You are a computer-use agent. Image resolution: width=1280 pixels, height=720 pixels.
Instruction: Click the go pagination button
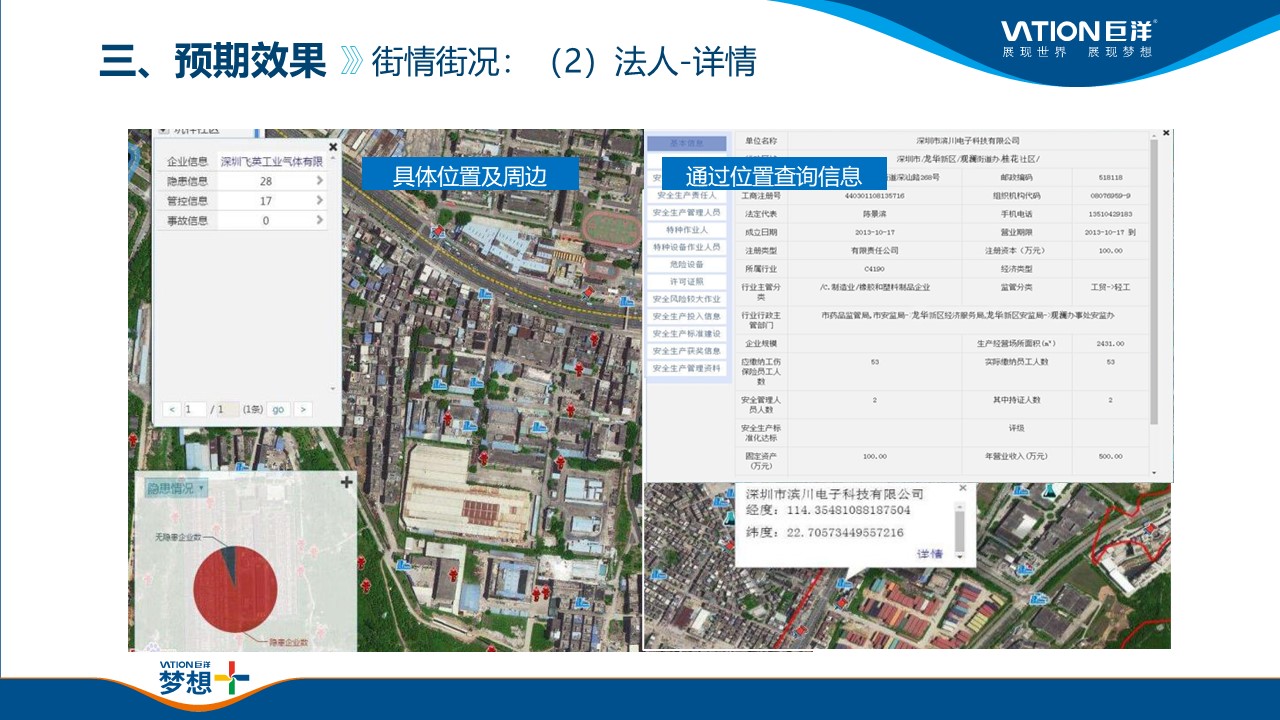278,409
